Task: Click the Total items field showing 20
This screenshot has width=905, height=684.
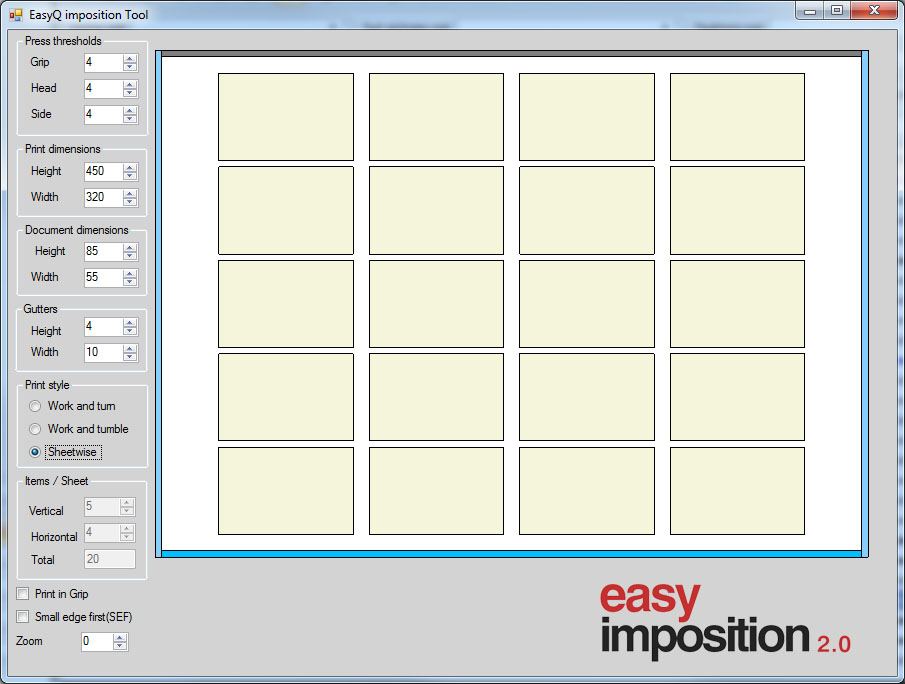Action: (x=110, y=559)
